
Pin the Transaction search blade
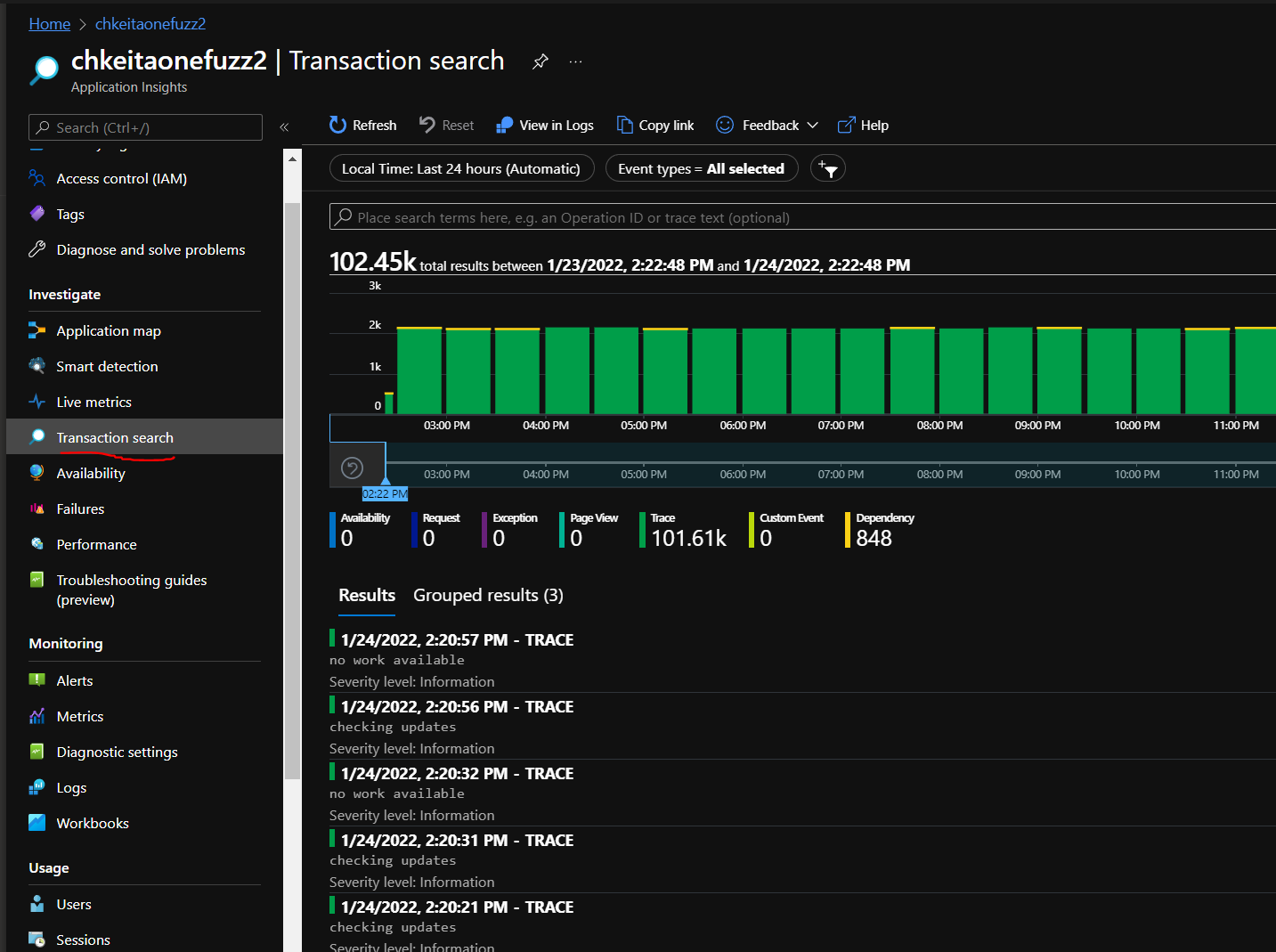click(x=540, y=61)
